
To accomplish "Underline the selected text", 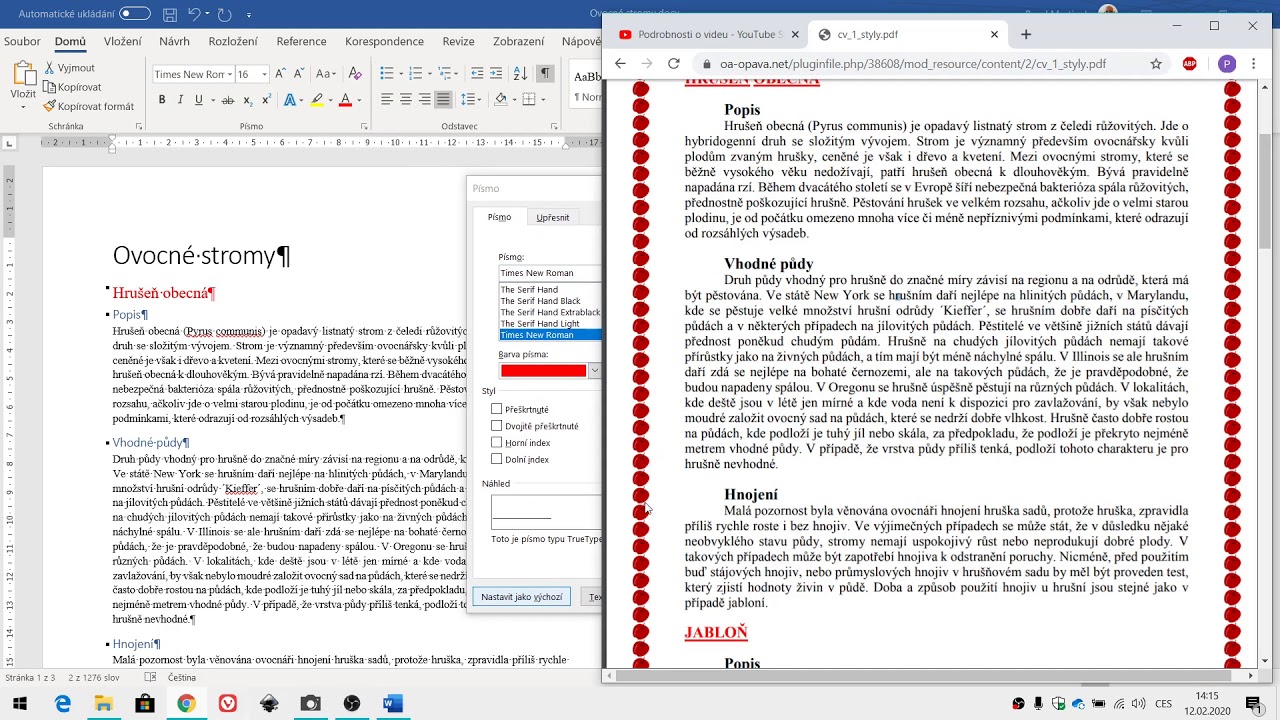I will pos(198,100).
